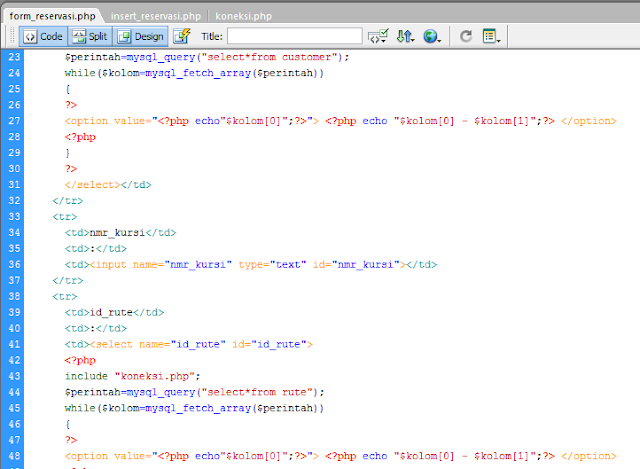
Task: Open the Preview in Browser globe menu
Action: [431, 36]
